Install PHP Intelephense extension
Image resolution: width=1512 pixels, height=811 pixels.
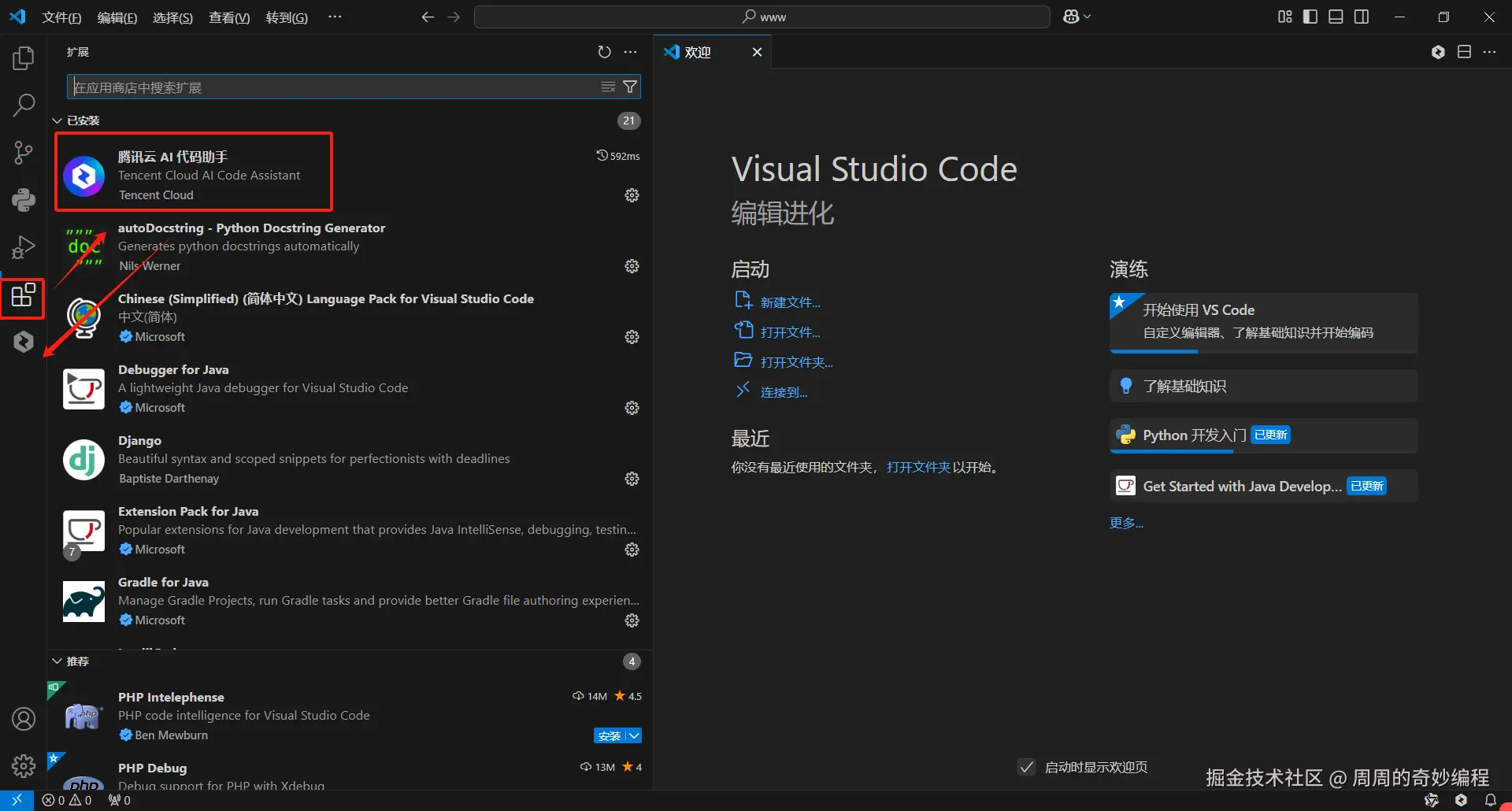click(609, 735)
